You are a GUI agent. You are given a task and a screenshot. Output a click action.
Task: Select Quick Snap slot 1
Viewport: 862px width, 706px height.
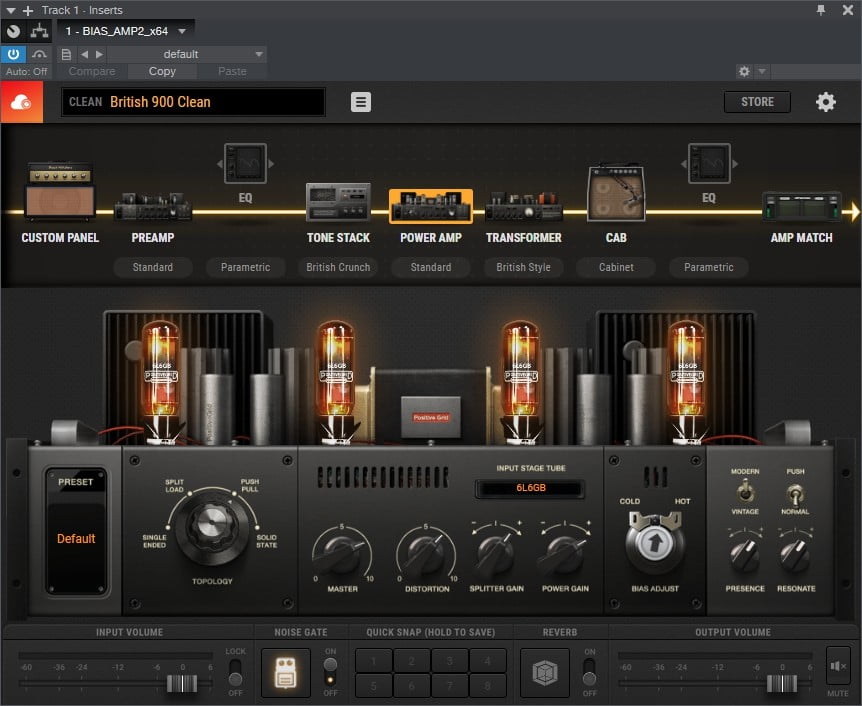pyautogui.click(x=374, y=661)
